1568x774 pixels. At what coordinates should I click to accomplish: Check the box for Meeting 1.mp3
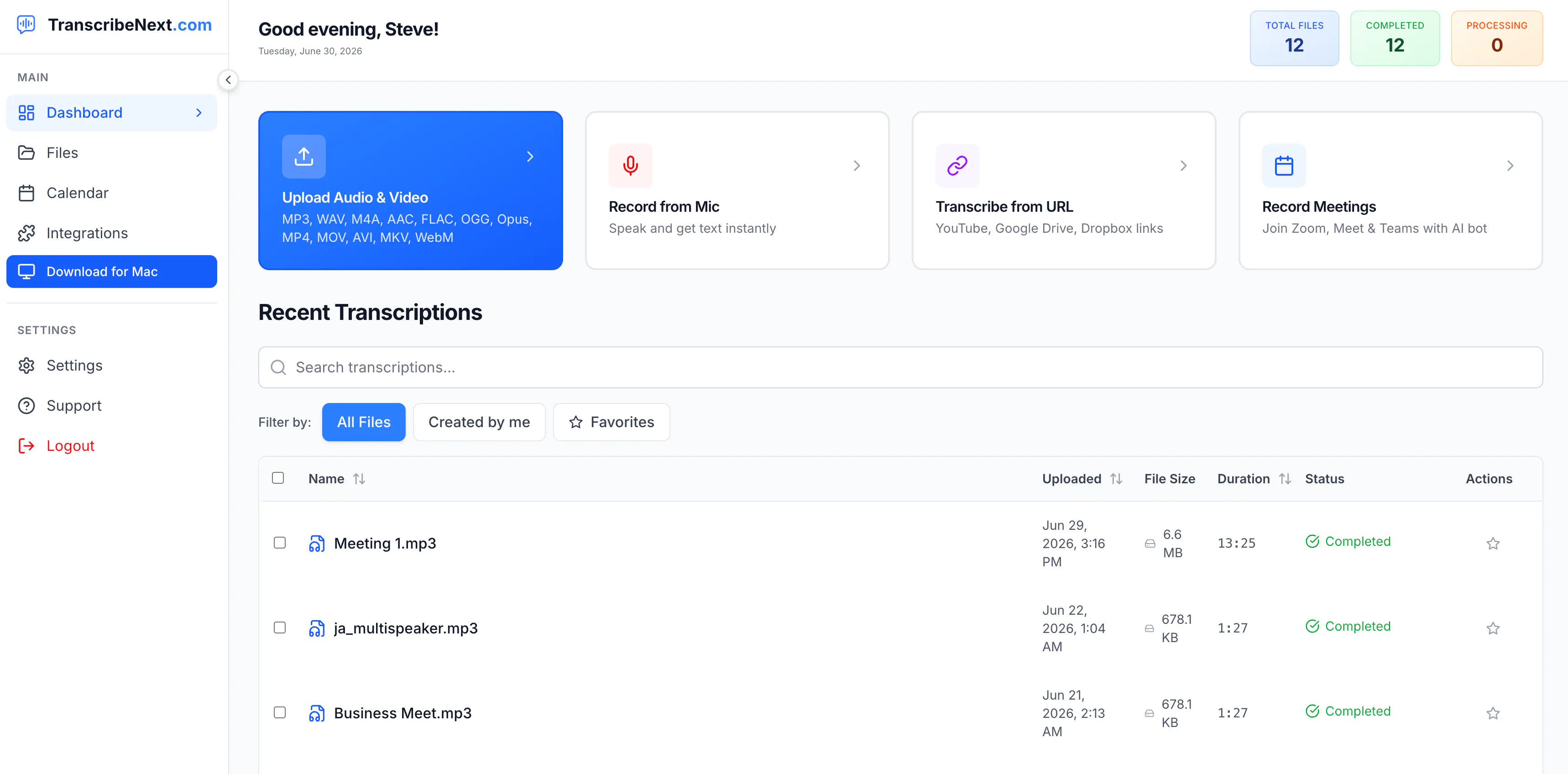pyautogui.click(x=279, y=542)
